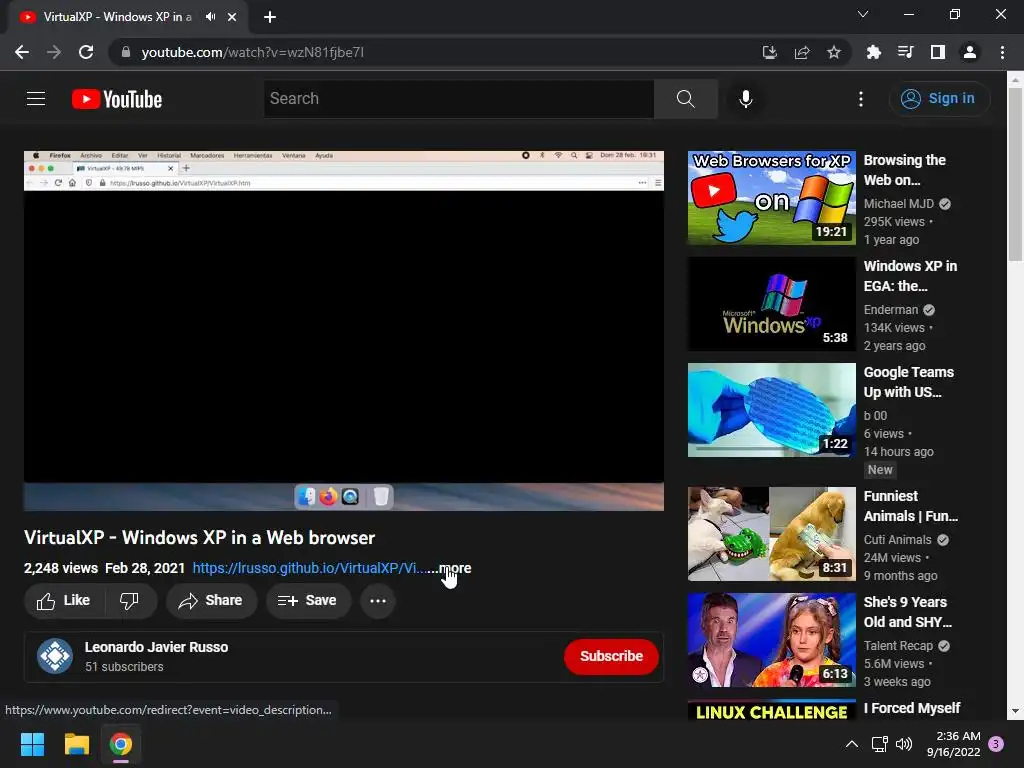Close the VirtualXP tab
The height and width of the screenshot is (768, 1024).
pyautogui.click(x=232, y=17)
